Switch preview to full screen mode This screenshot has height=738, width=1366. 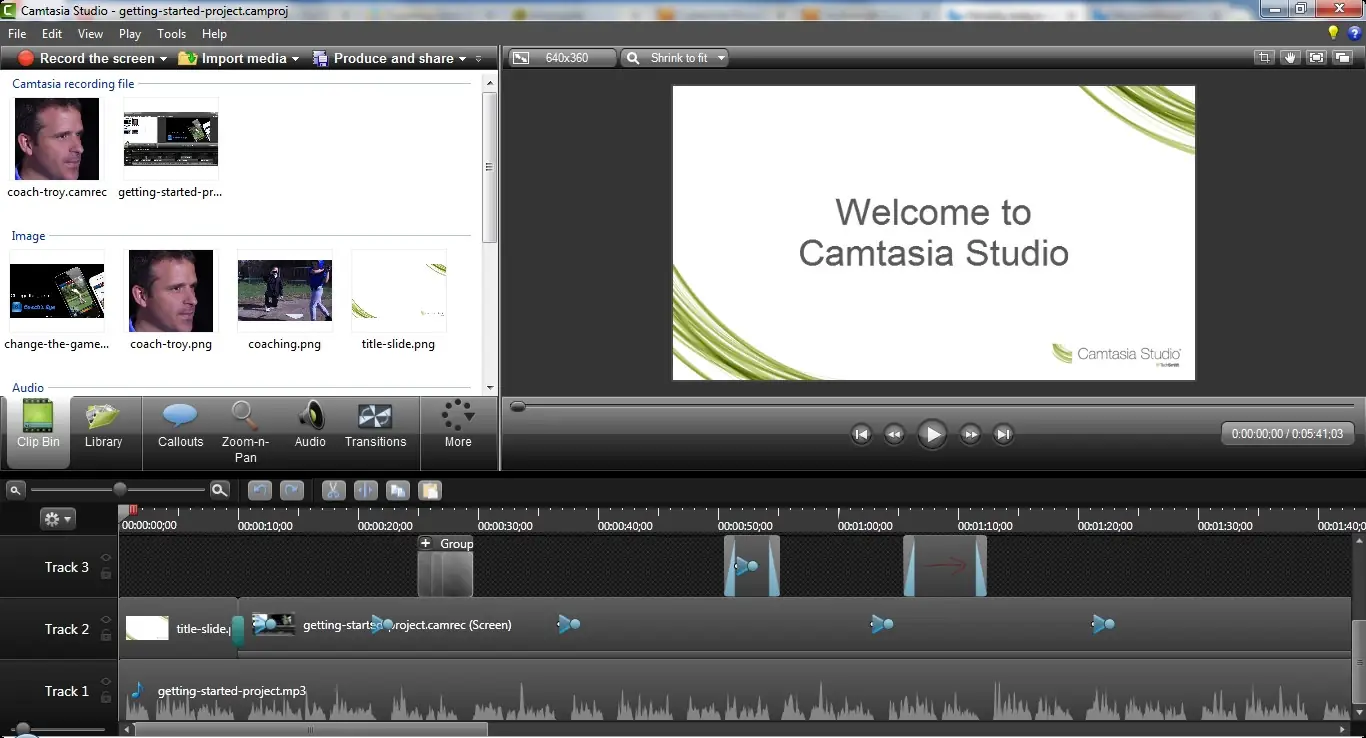click(x=1316, y=58)
